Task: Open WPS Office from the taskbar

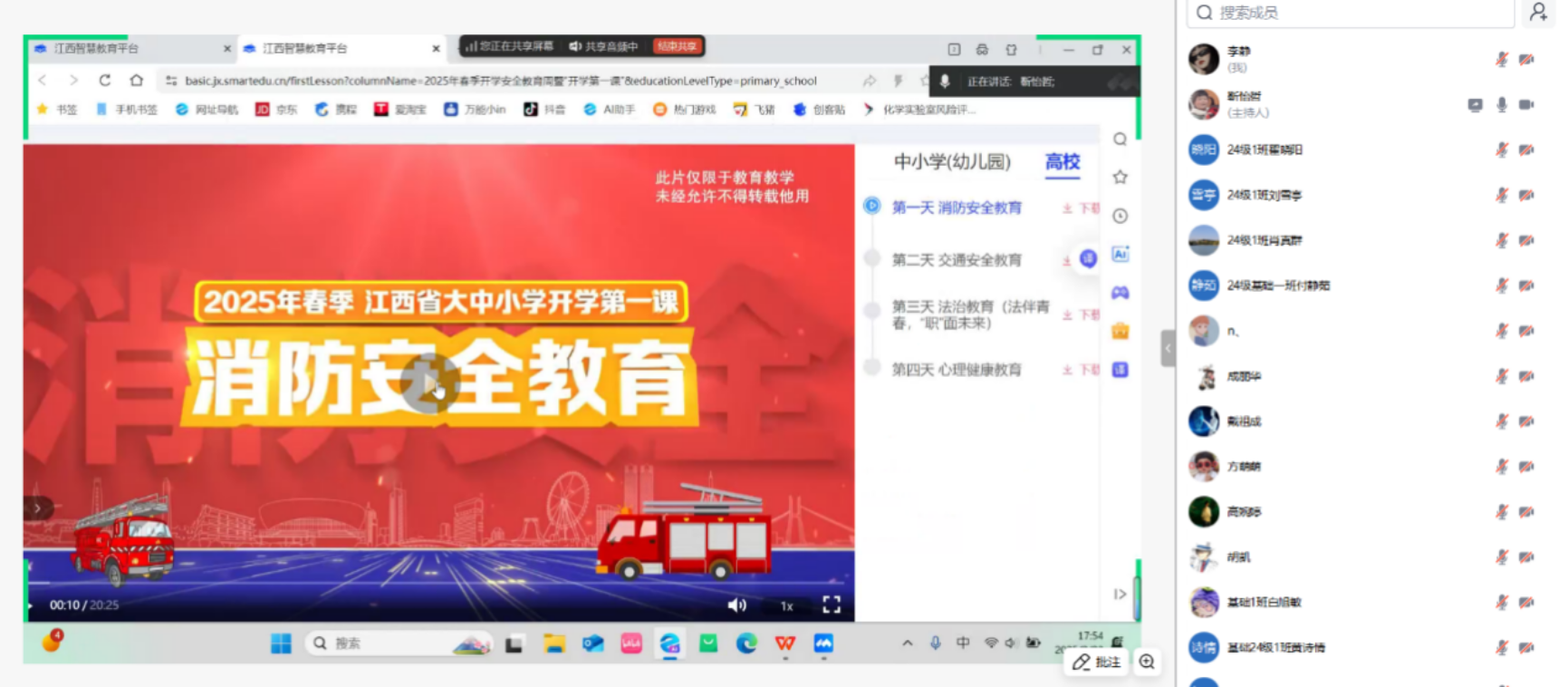Action: point(784,643)
